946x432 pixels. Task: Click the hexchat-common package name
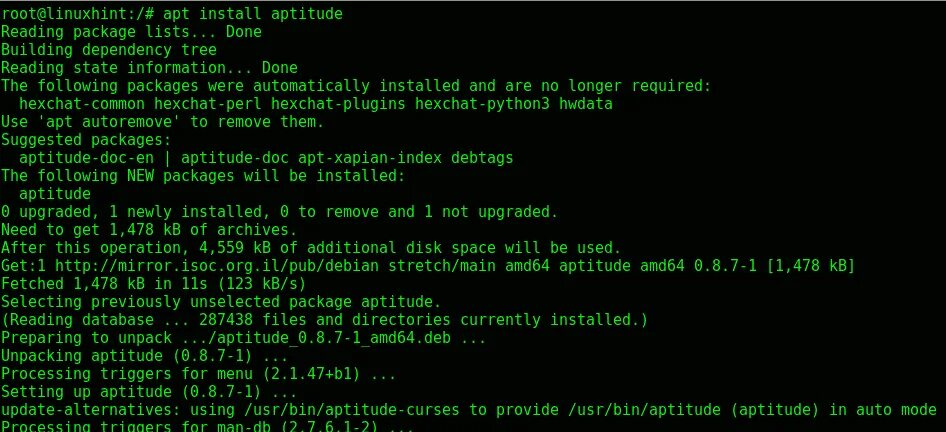pyautogui.click(x=82, y=104)
